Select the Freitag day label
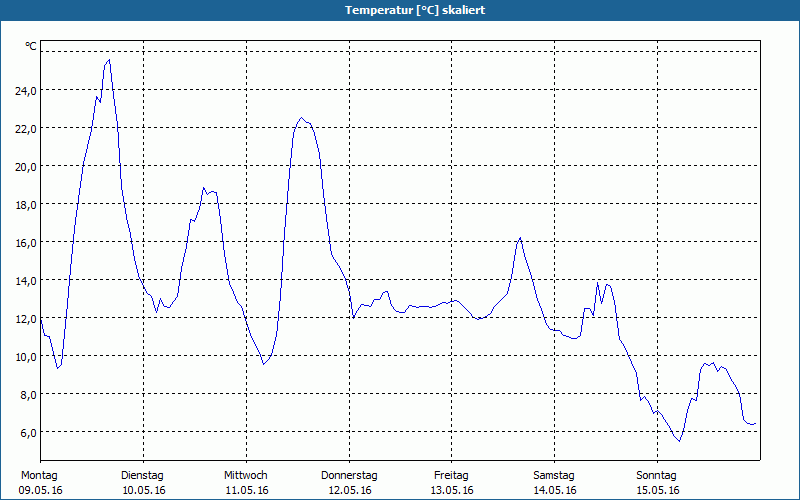Image resolution: width=800 pixels, height=500 pixels. coord(451,476)
